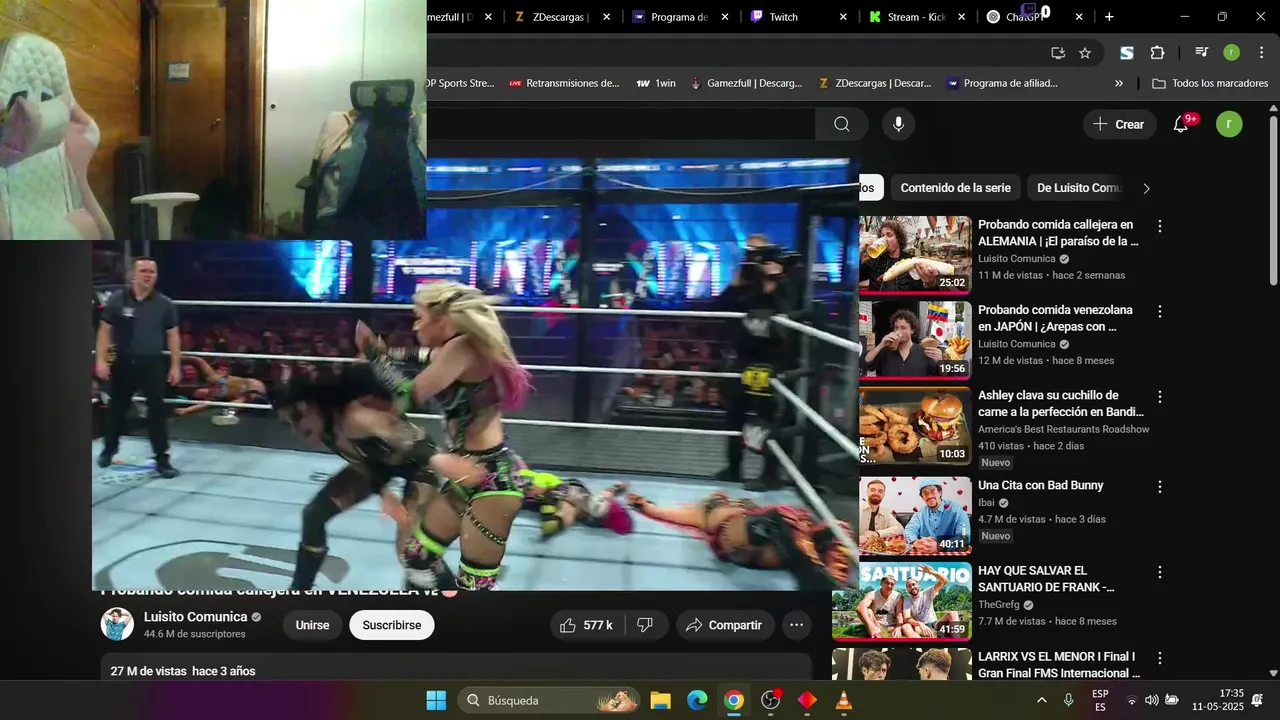Open the Google Chrome taskbar icon

(x=734, y=700)
